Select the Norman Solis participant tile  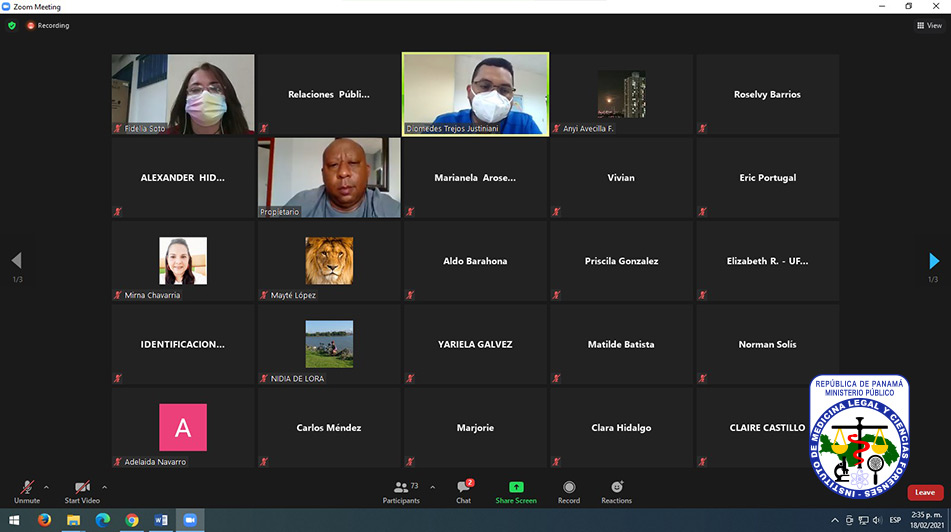pyautogui.click(x=768, y=344)
